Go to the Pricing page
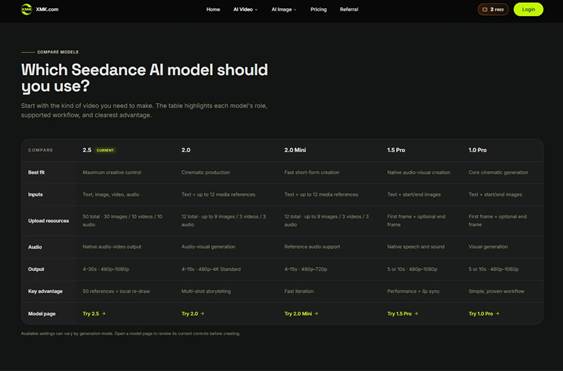The image size is (563, 371). coord(318,9)
